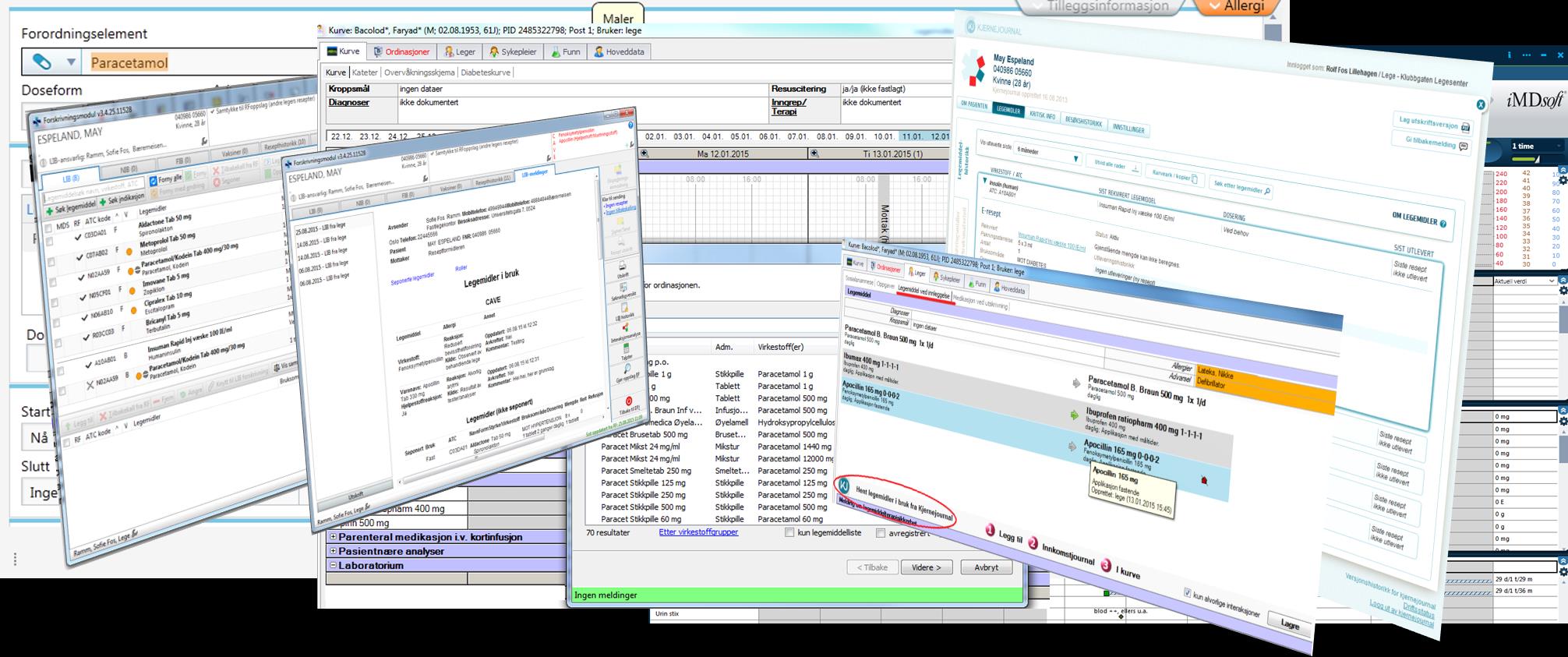Click the Diagnoser label link
Image resolution: width=1568 pixels, height=657 pixels.
click(348, 102)
